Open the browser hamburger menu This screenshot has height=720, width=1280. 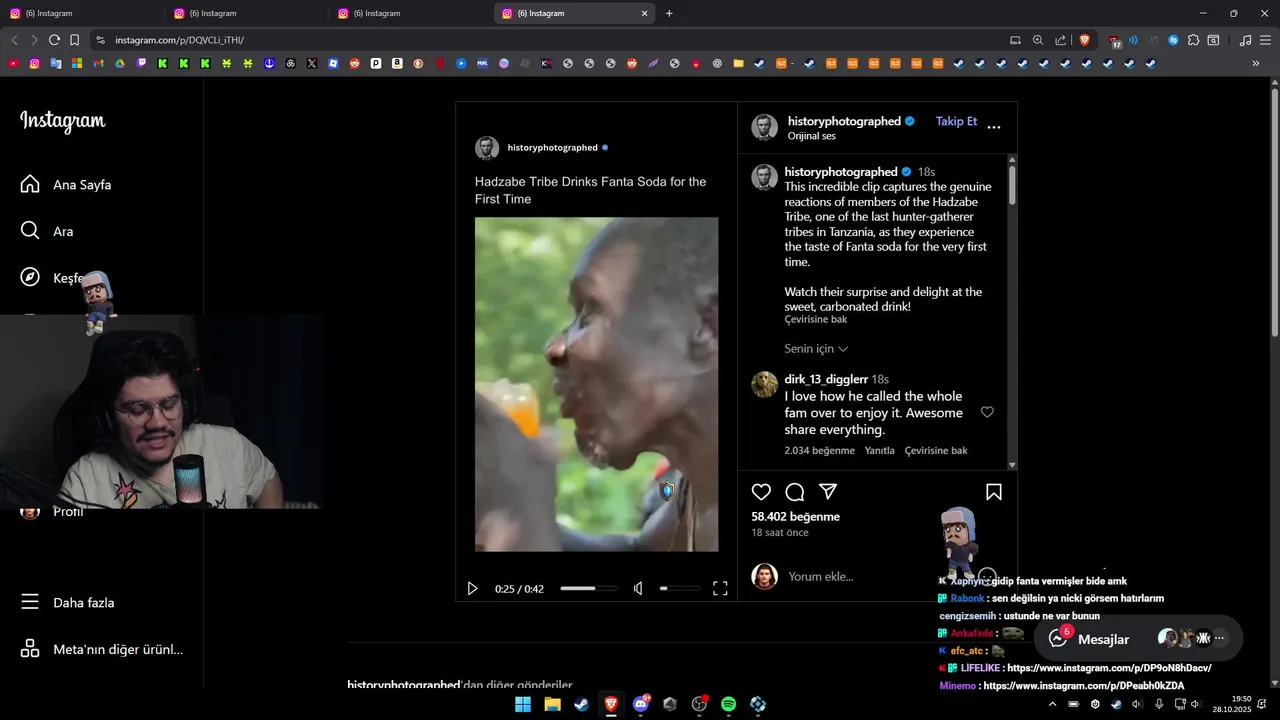click(1266, 40)
